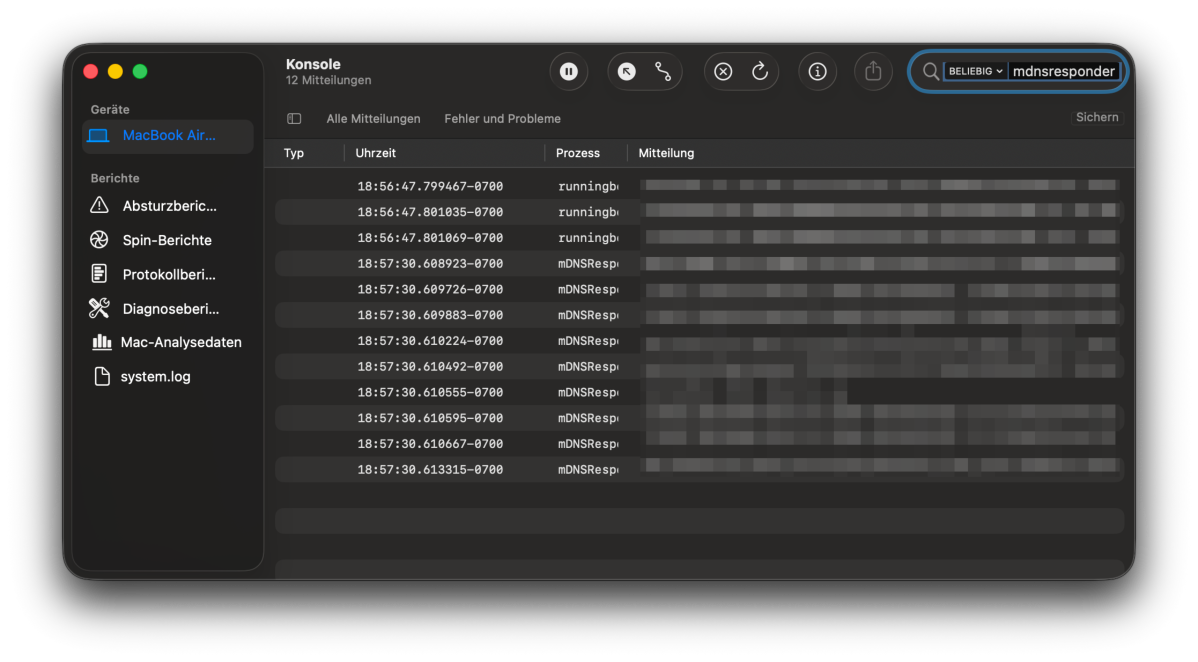Screen dimensions: 1198x662
Task: Select the MacBook Air device
Action: [167, 135]
